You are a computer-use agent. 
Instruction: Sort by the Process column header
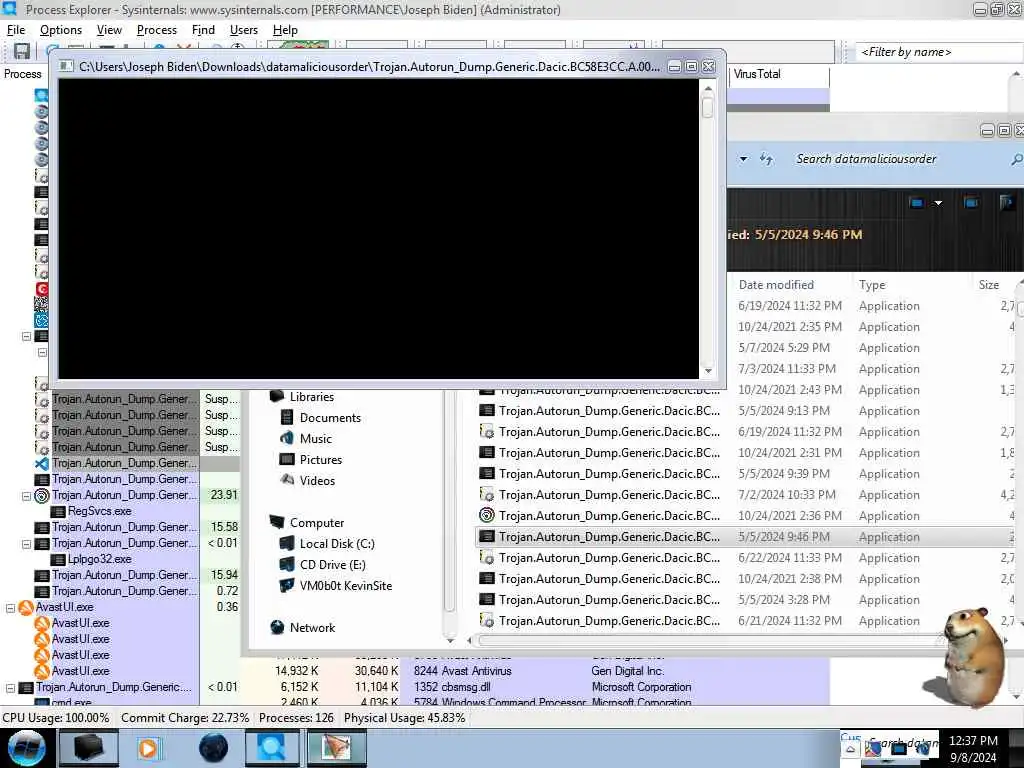pos(23,74)
